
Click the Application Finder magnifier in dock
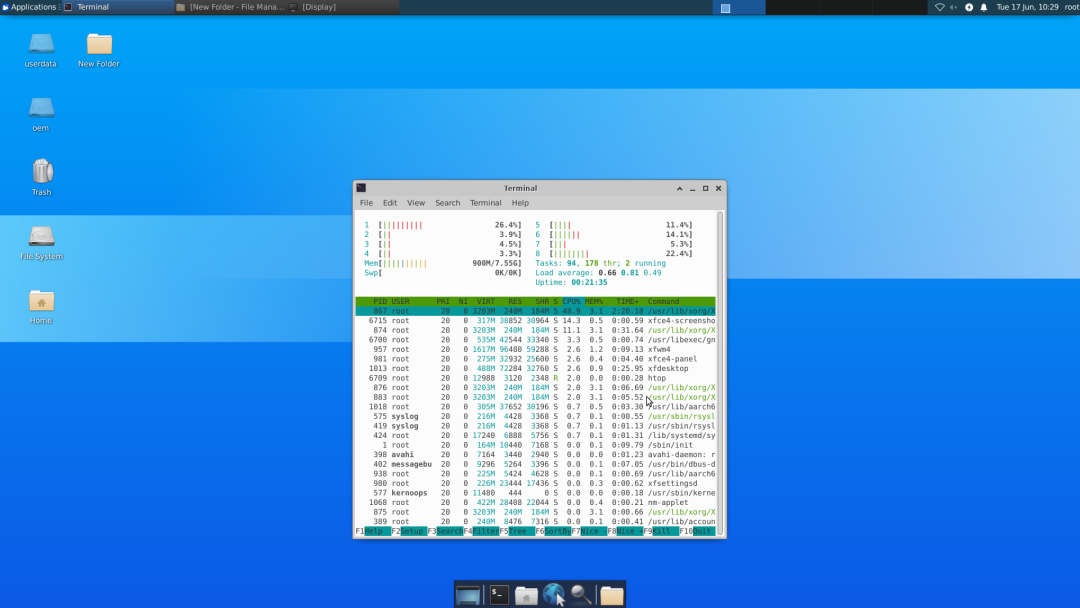[581, 595]
